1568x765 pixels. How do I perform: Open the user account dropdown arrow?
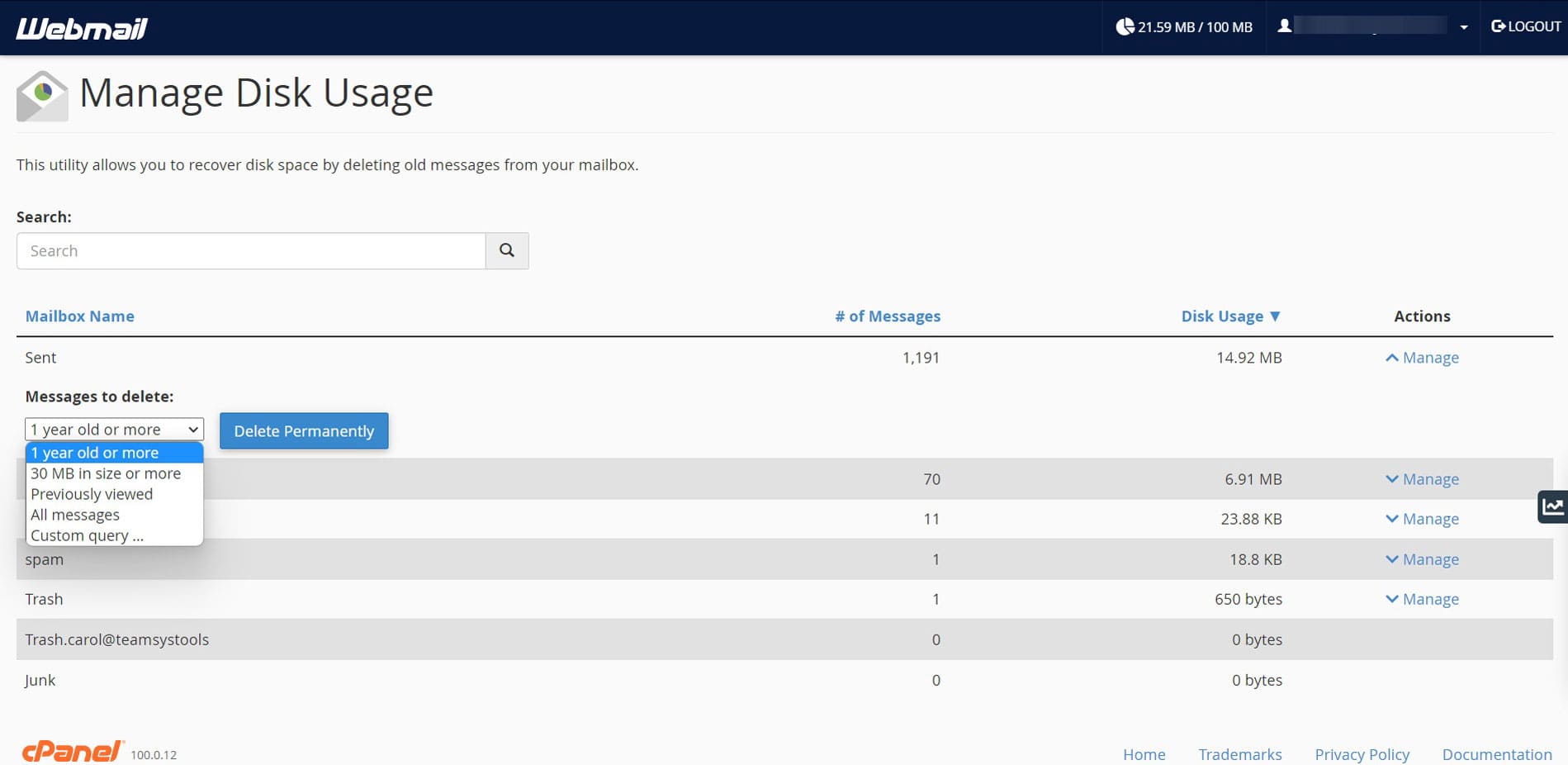click(1463, 27)
